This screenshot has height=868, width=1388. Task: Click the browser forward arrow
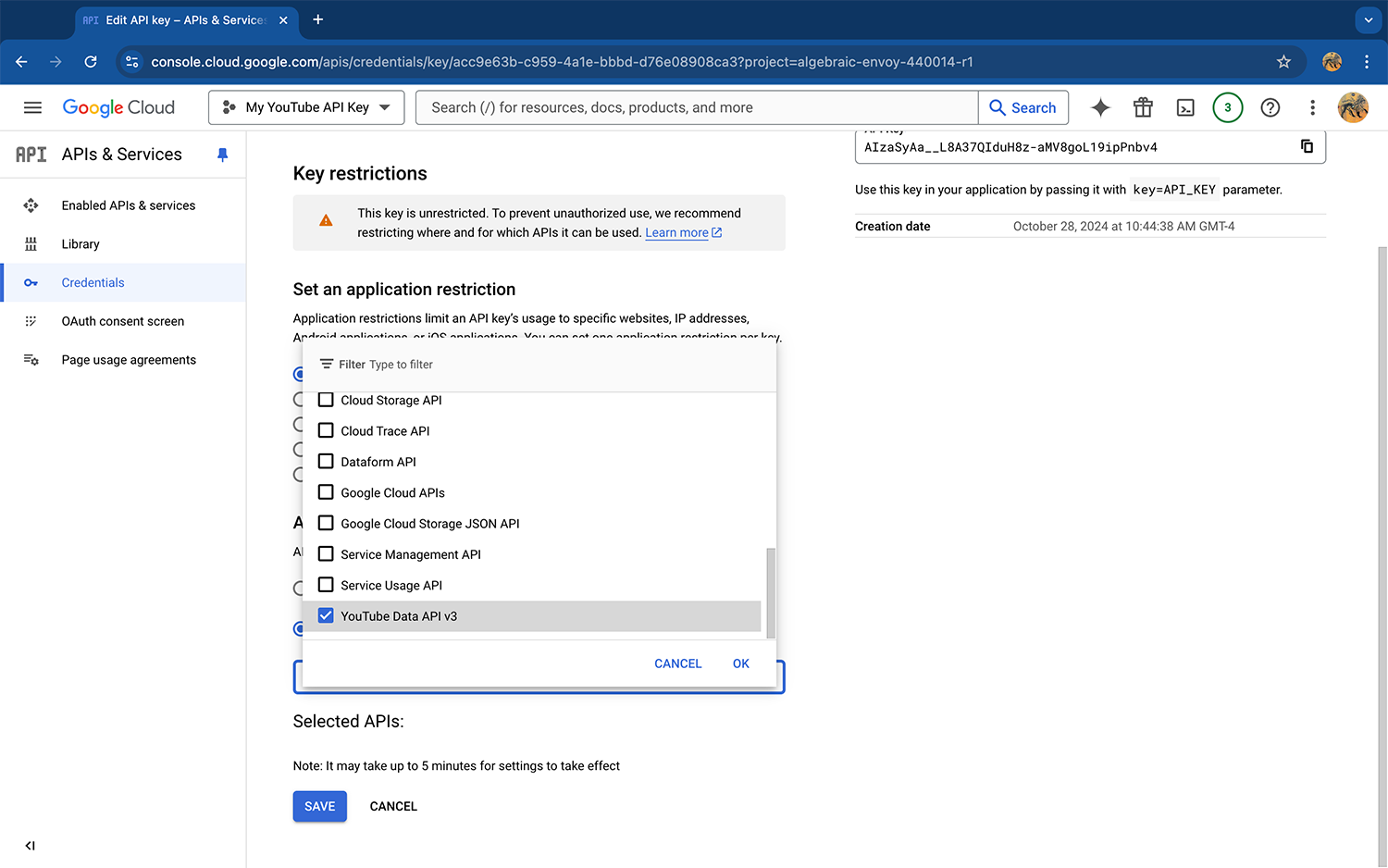pyautogui.click(x=56, y=62)
